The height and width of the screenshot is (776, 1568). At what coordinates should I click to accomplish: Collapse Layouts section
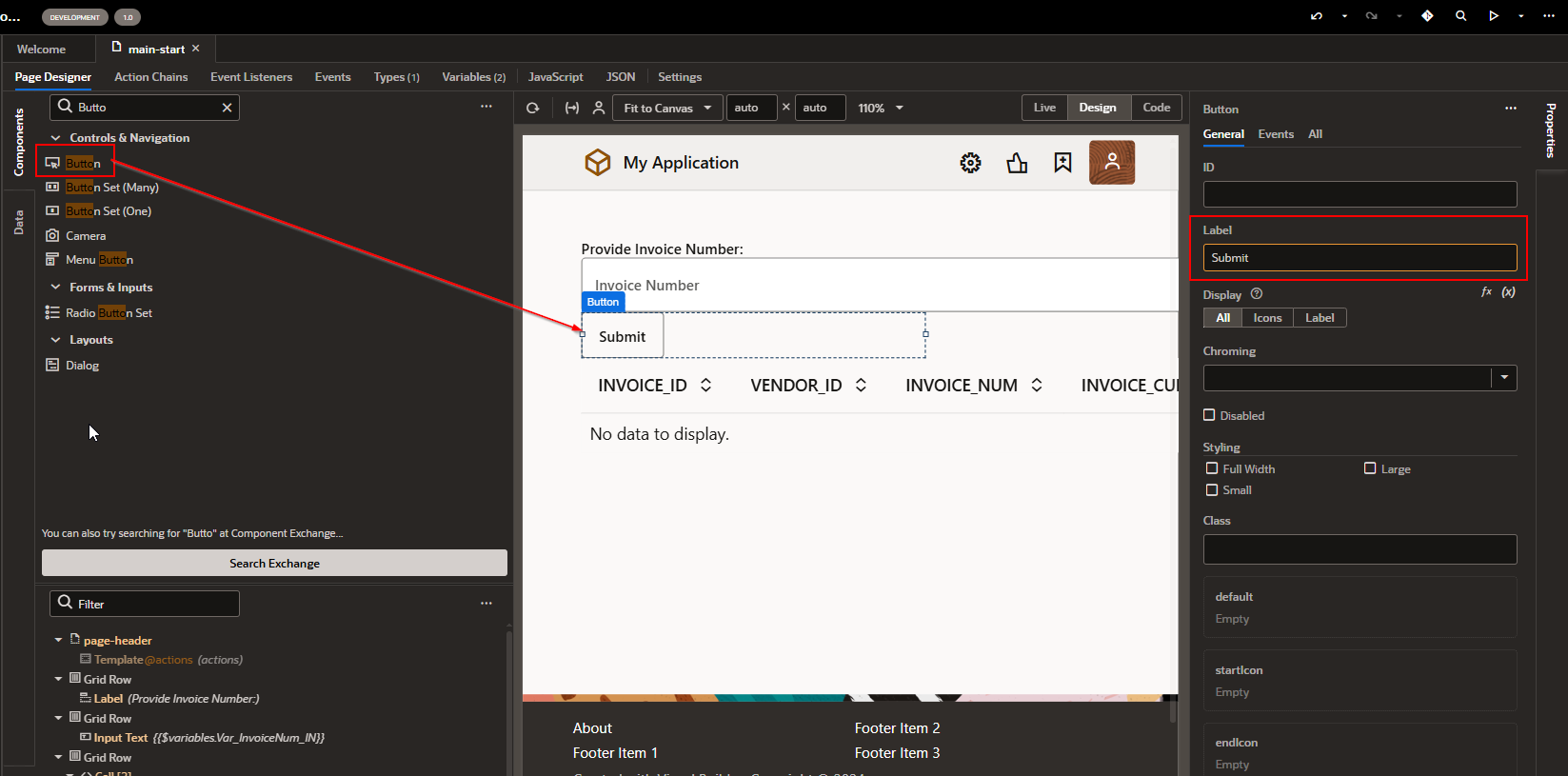[x=55, y=340]
